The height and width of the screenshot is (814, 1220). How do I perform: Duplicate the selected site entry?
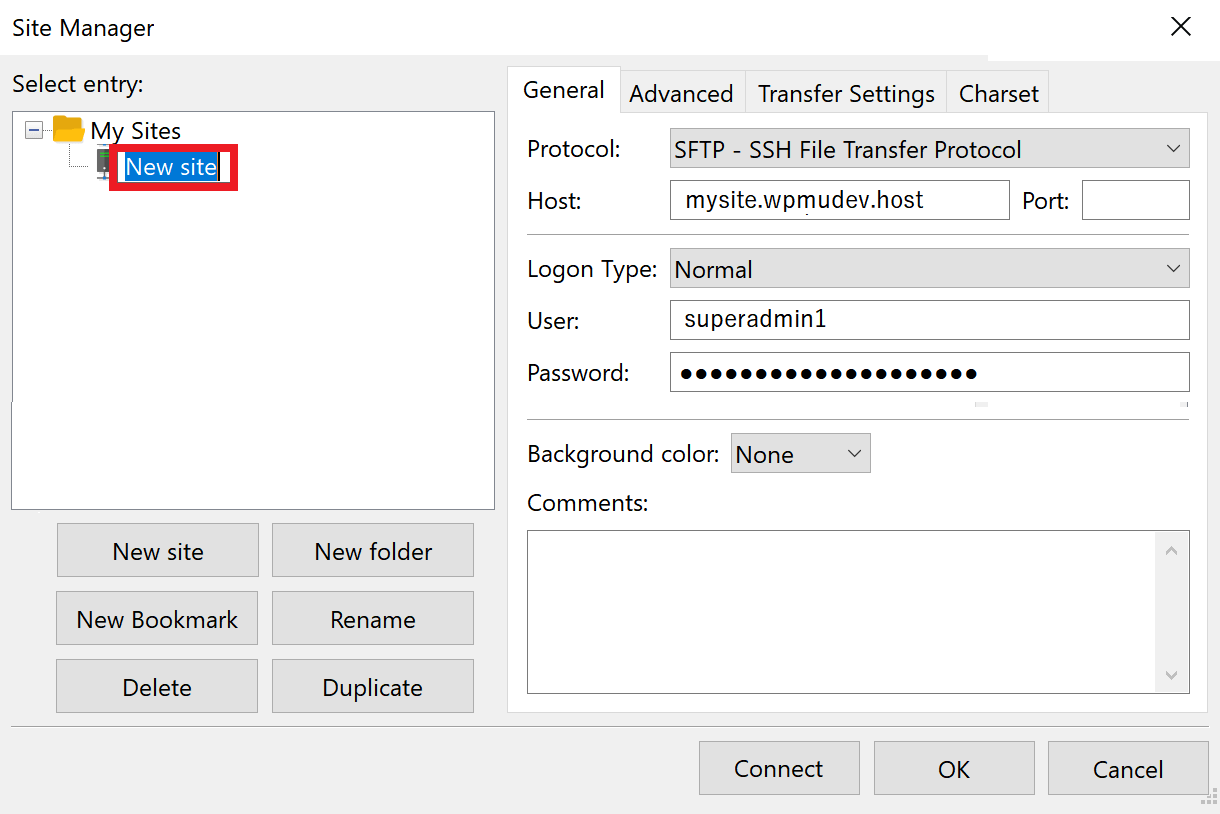tap(373, 687)
